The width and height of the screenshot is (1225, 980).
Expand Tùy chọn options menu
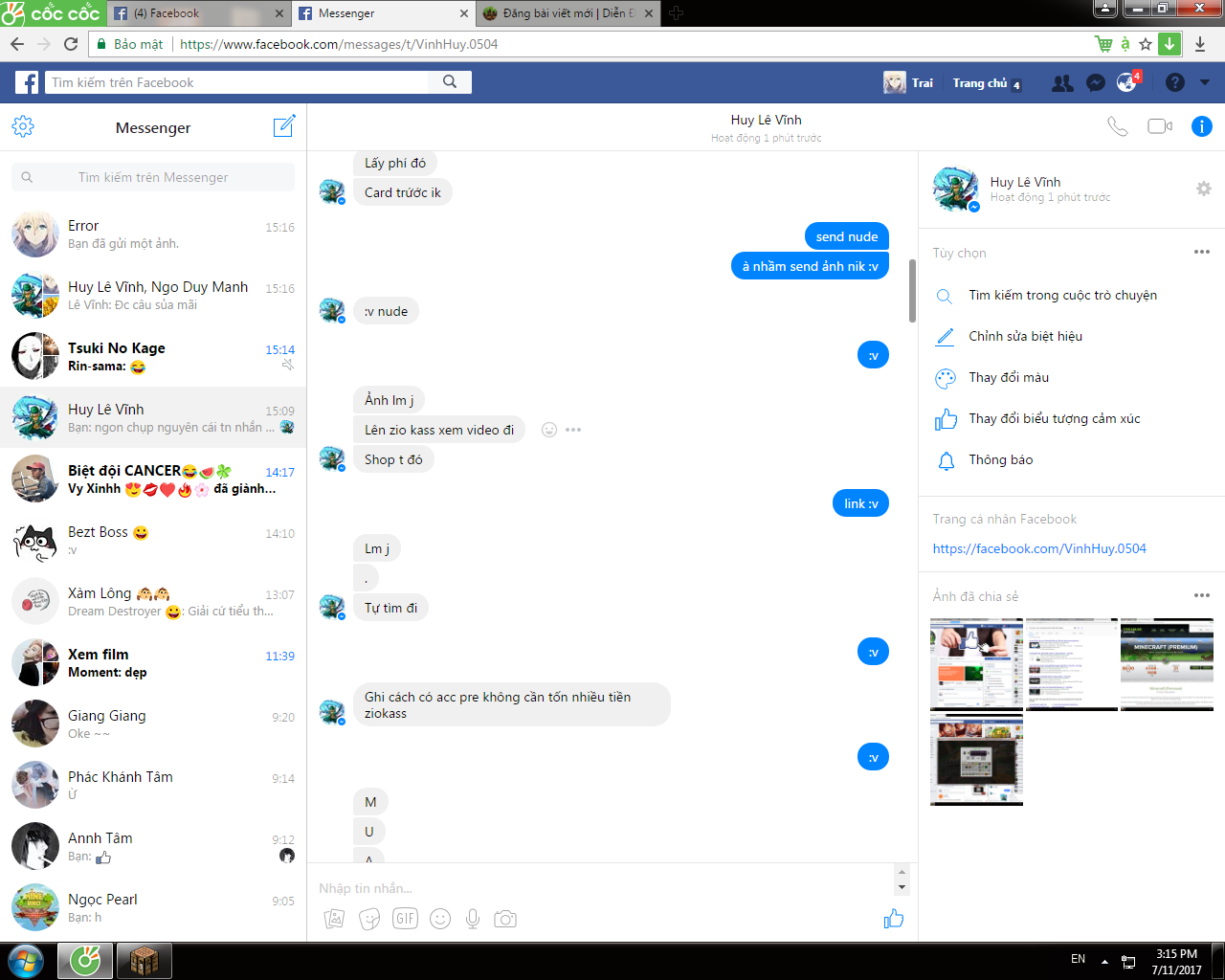1202,253
